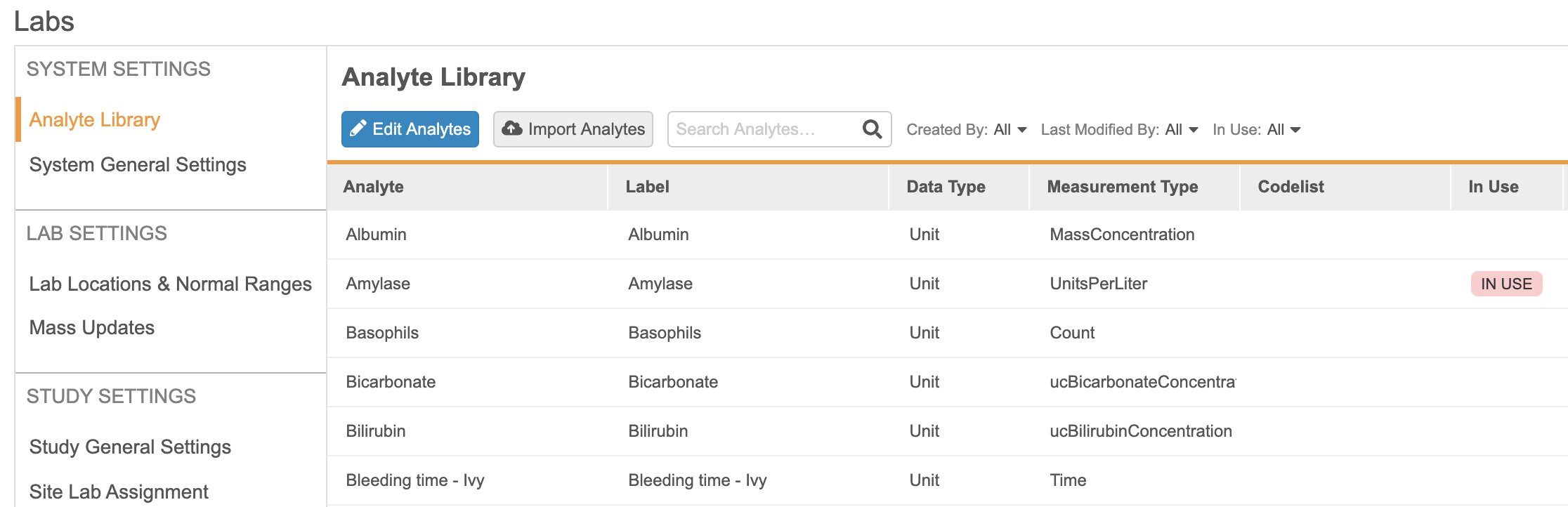Viewport: 1568px width, 507px height.
Task: Click the Import Analytes button
Action: click(573, 129)
